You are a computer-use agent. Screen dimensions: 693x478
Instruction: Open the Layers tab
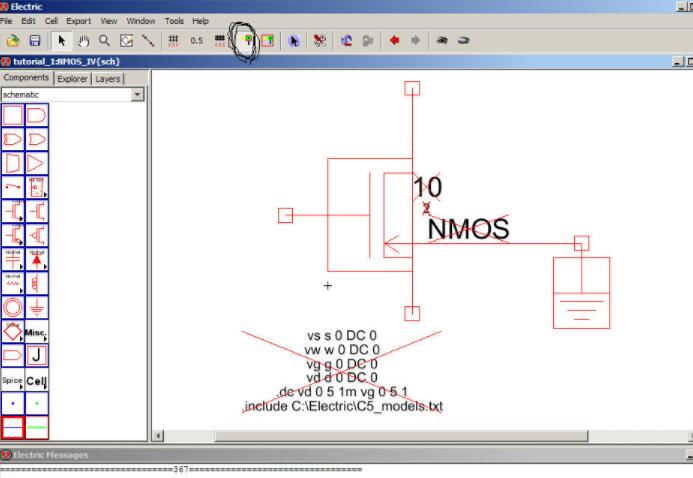click(108, 78)
